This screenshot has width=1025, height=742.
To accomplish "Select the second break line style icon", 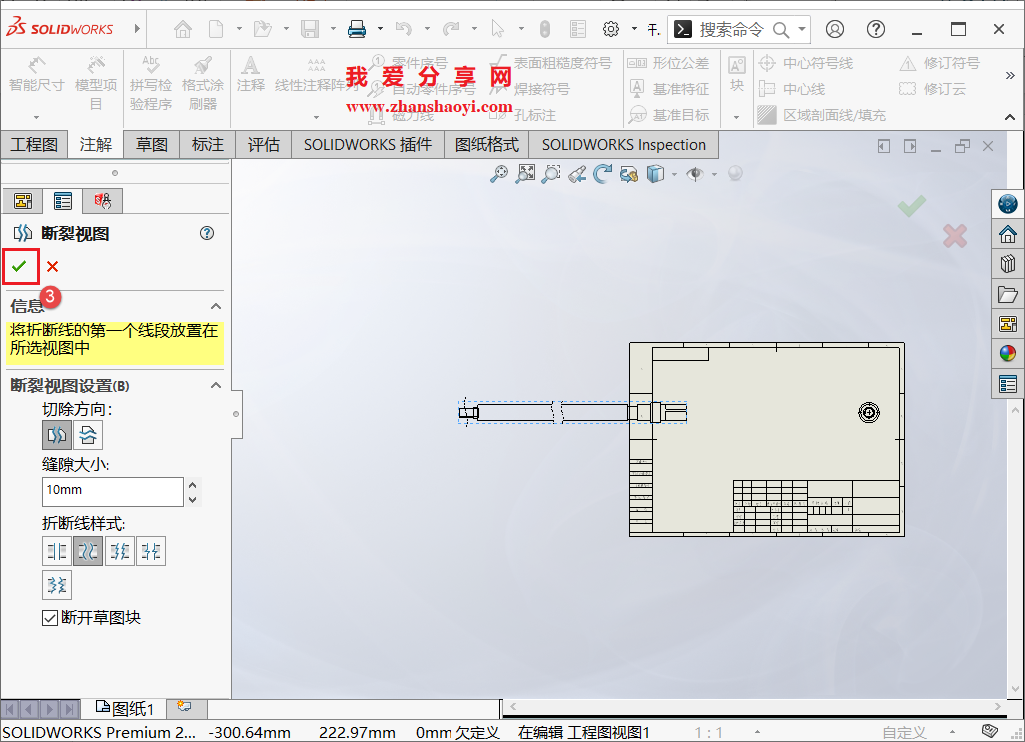I will point(88,550).
